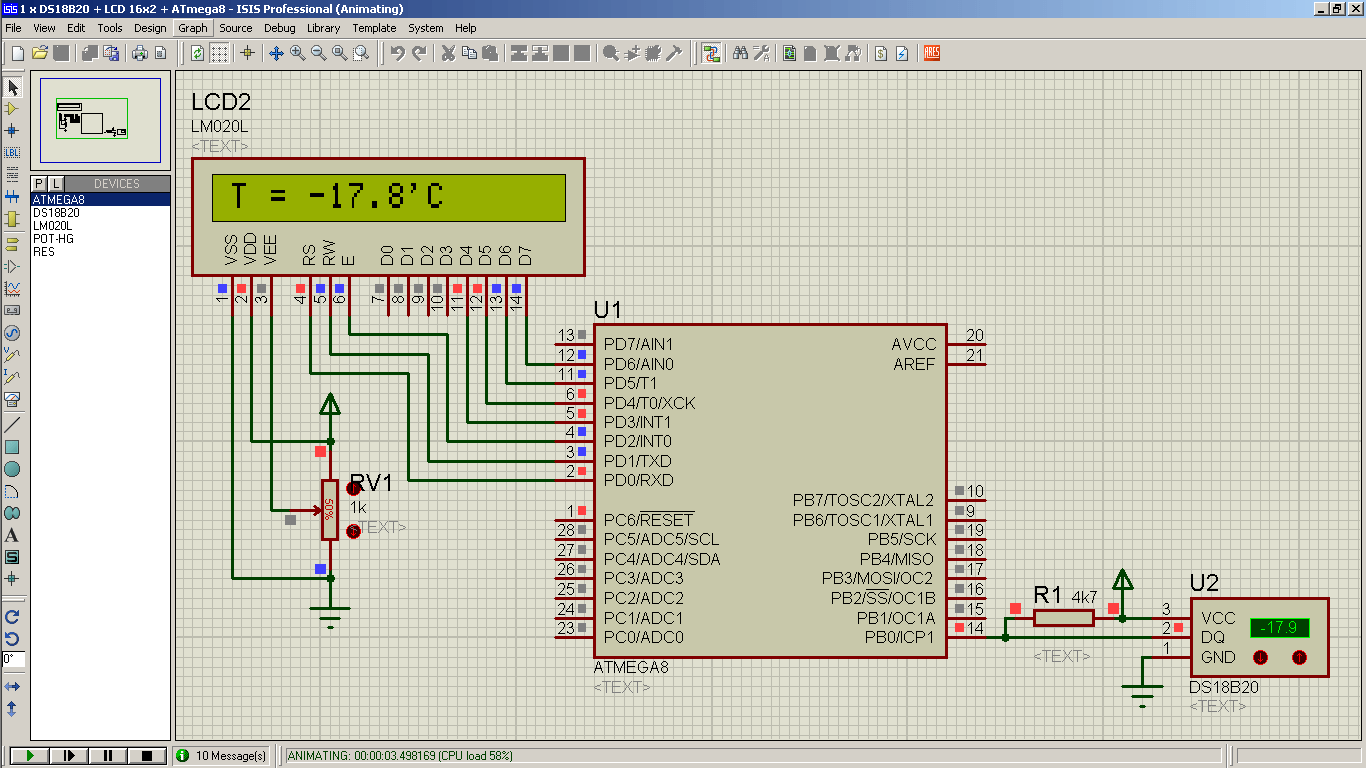Select the component mode tool in sidebar
1366x768 pixels.
pos(12,109)
